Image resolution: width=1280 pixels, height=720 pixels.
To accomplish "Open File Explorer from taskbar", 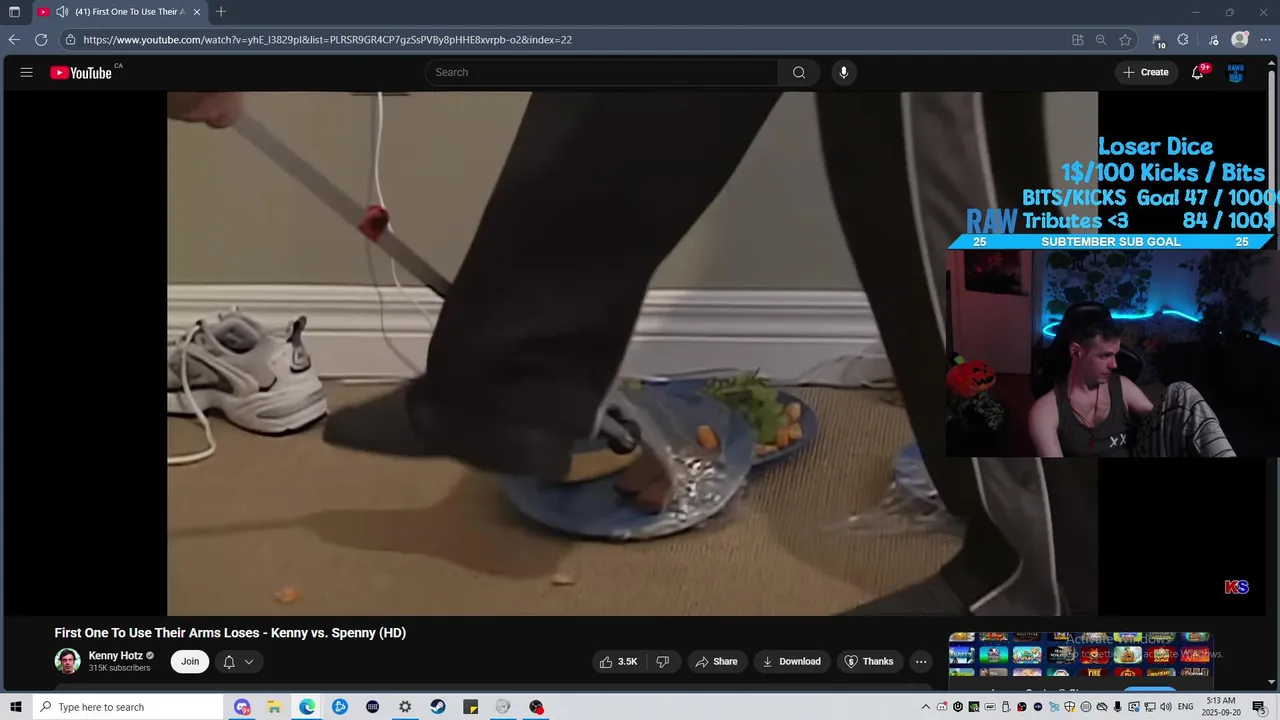I will click(274, 707).
